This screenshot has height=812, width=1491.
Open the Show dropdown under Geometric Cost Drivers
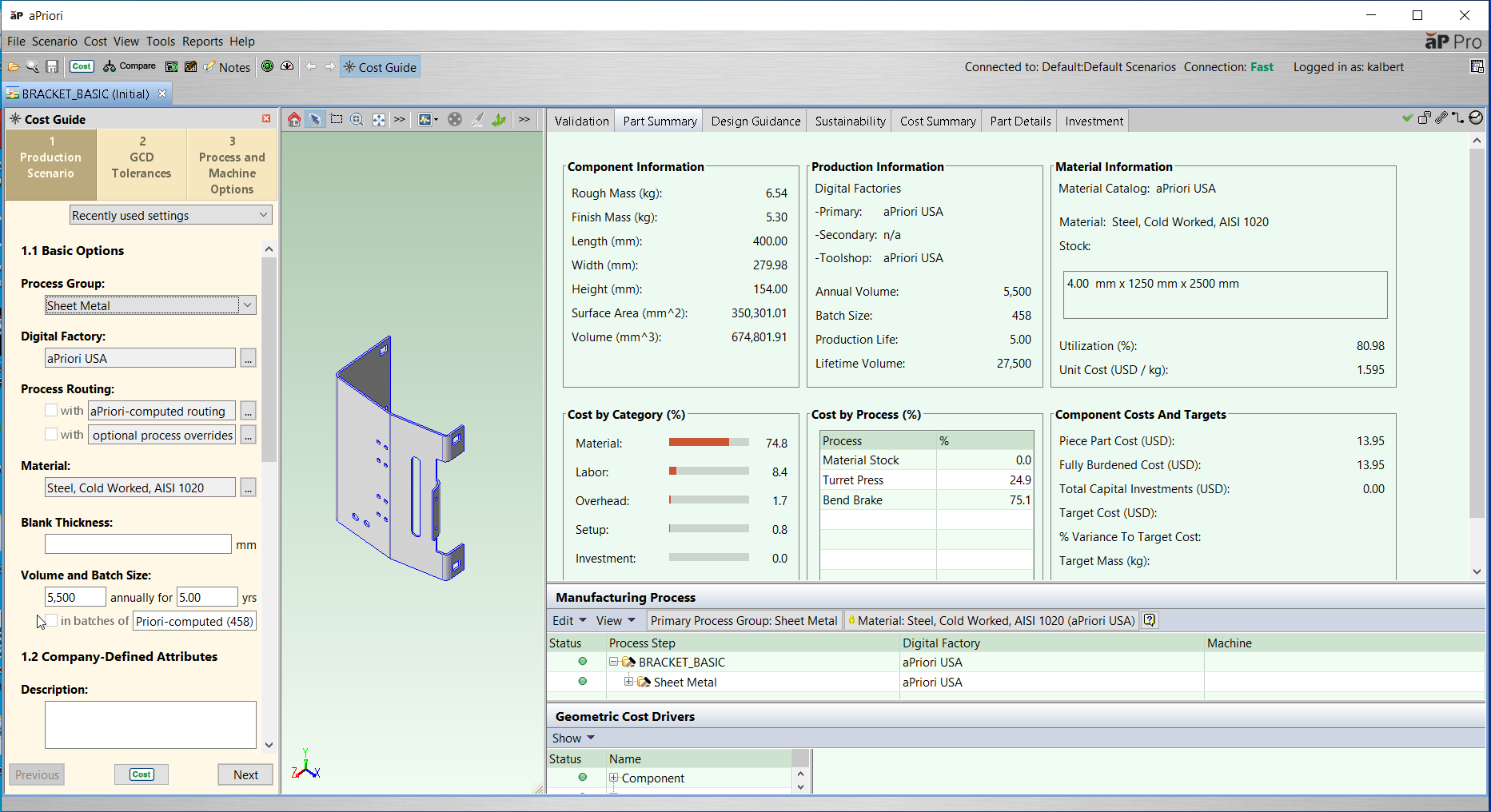point(573,738)
